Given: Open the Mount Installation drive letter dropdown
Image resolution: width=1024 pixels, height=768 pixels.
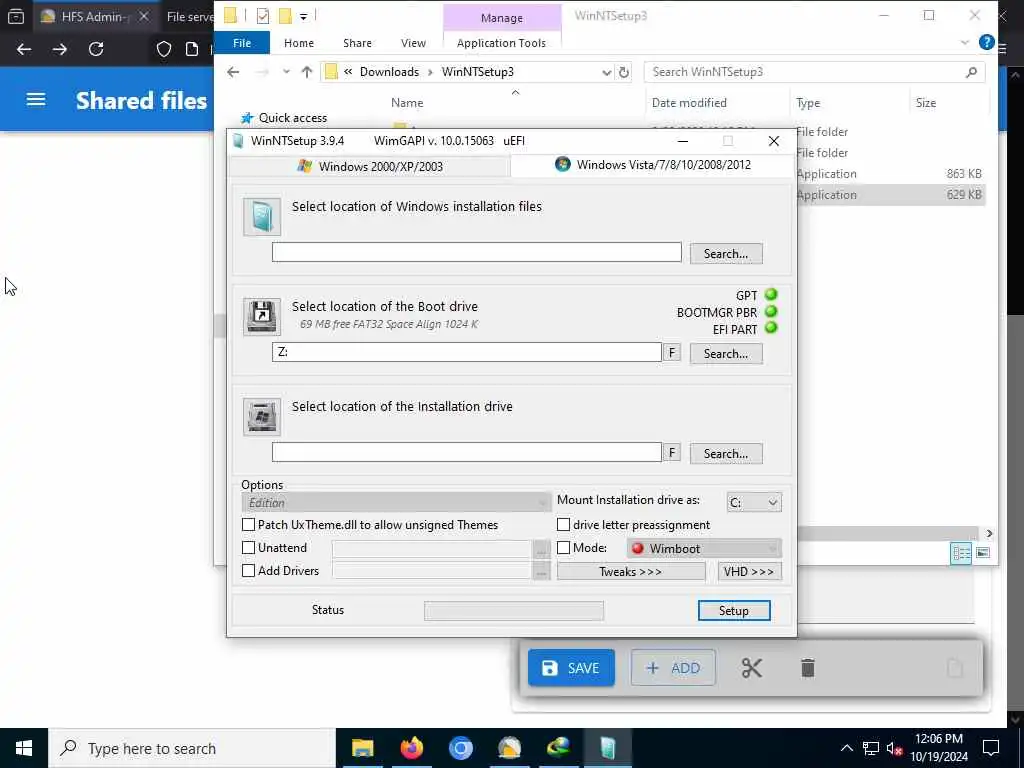Looking at the screenshot, I should 754,502.
